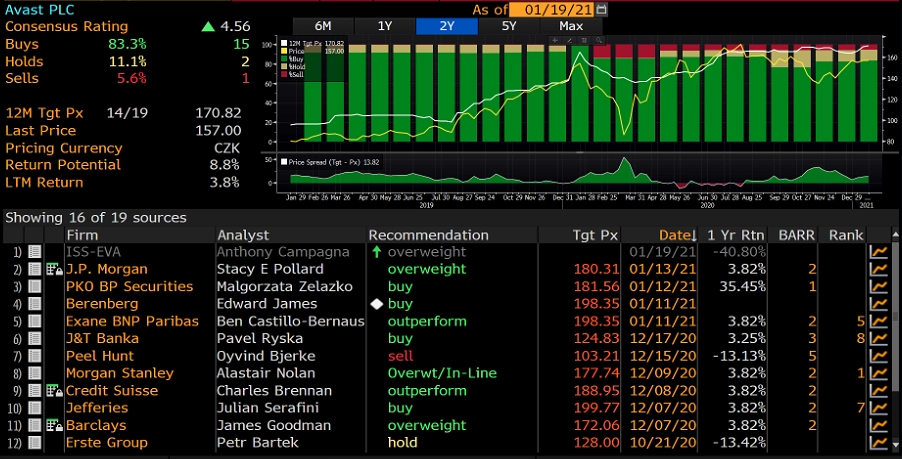The height and width of the screenshot is (459, 902).
Task: Click target price 199.77 for Jefferies
Action: point(597,408)
